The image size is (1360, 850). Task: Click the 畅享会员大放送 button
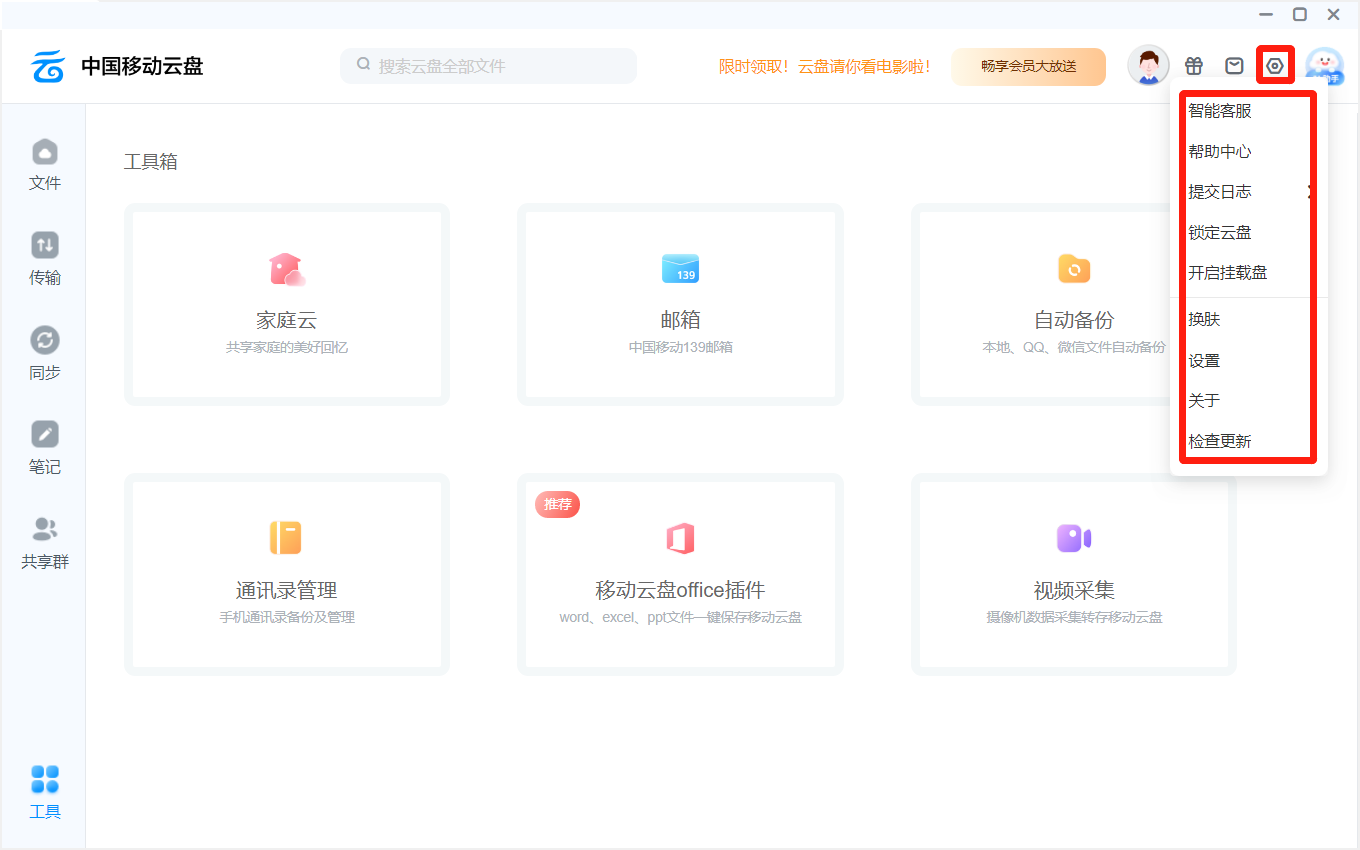pyautogui.click(x=1028, y=67)
